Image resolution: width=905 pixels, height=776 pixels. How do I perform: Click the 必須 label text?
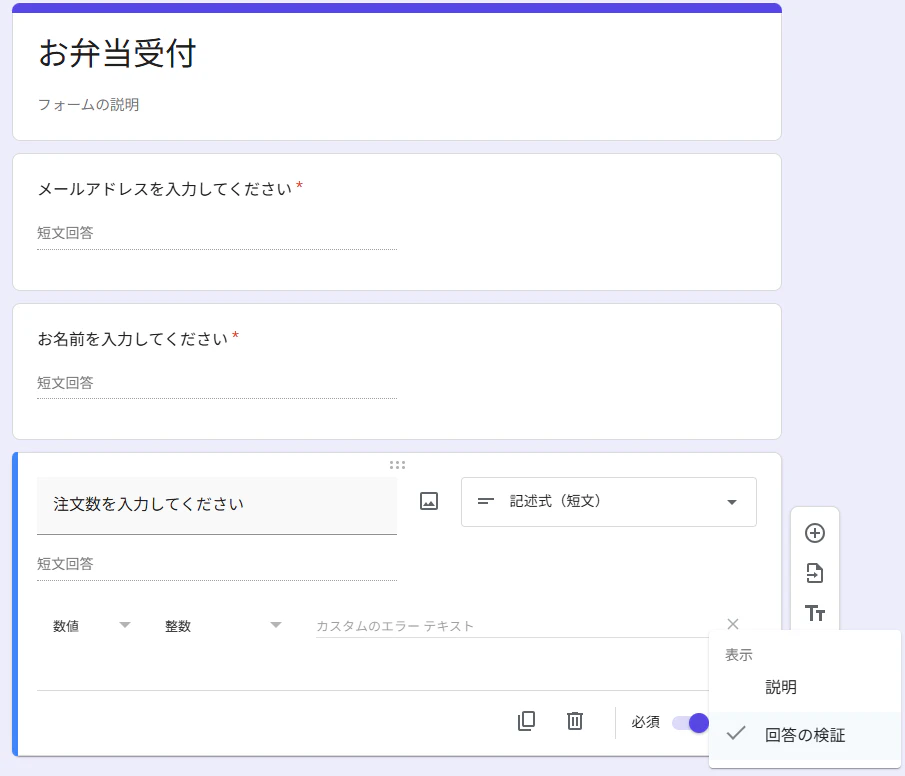pos(645,722)
